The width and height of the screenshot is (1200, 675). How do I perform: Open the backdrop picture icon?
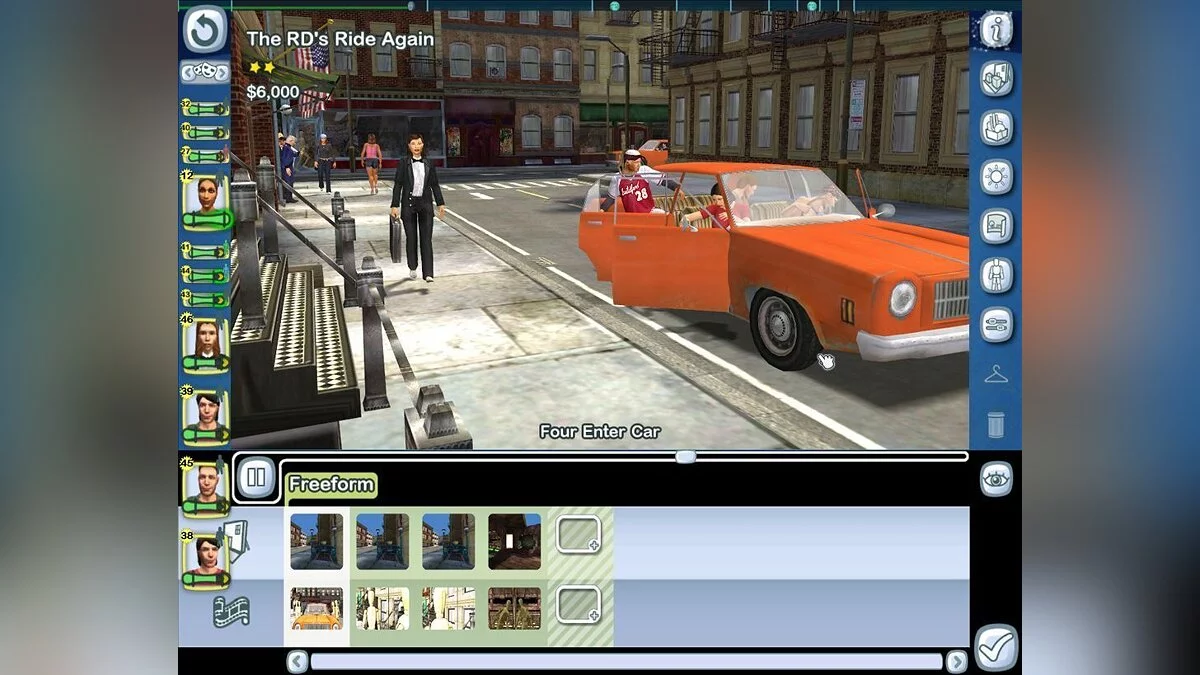point(995,226)
